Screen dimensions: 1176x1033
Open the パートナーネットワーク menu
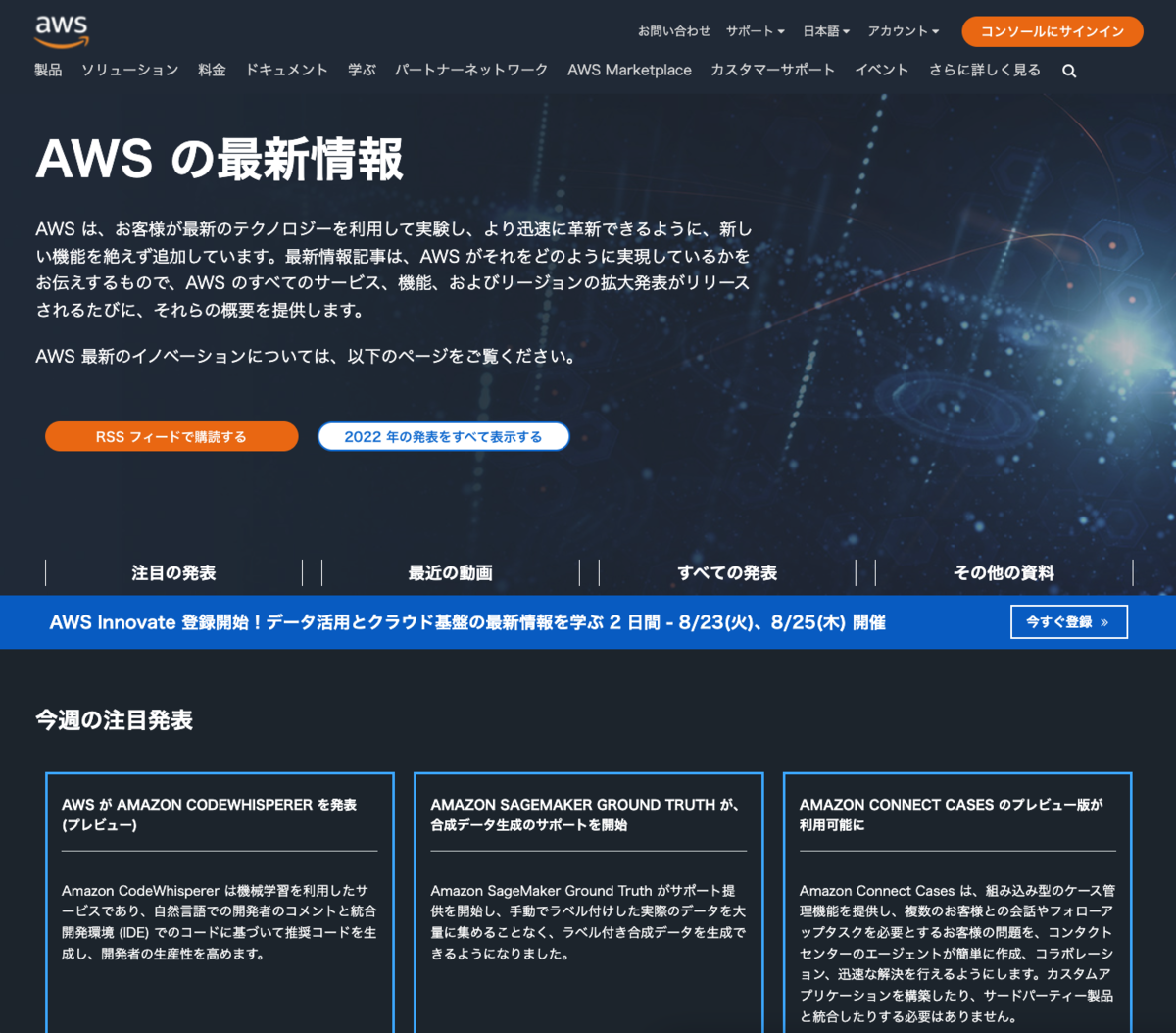471,70
